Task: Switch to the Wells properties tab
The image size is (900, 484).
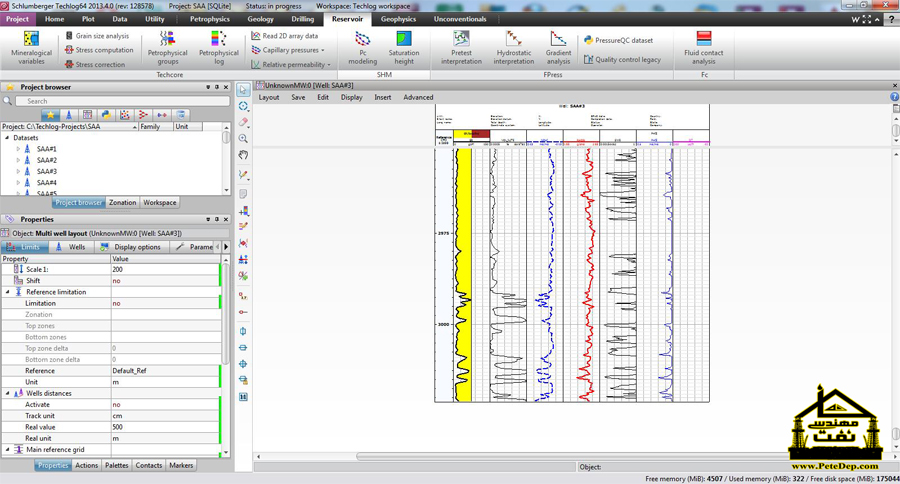Action: [71, 247]
